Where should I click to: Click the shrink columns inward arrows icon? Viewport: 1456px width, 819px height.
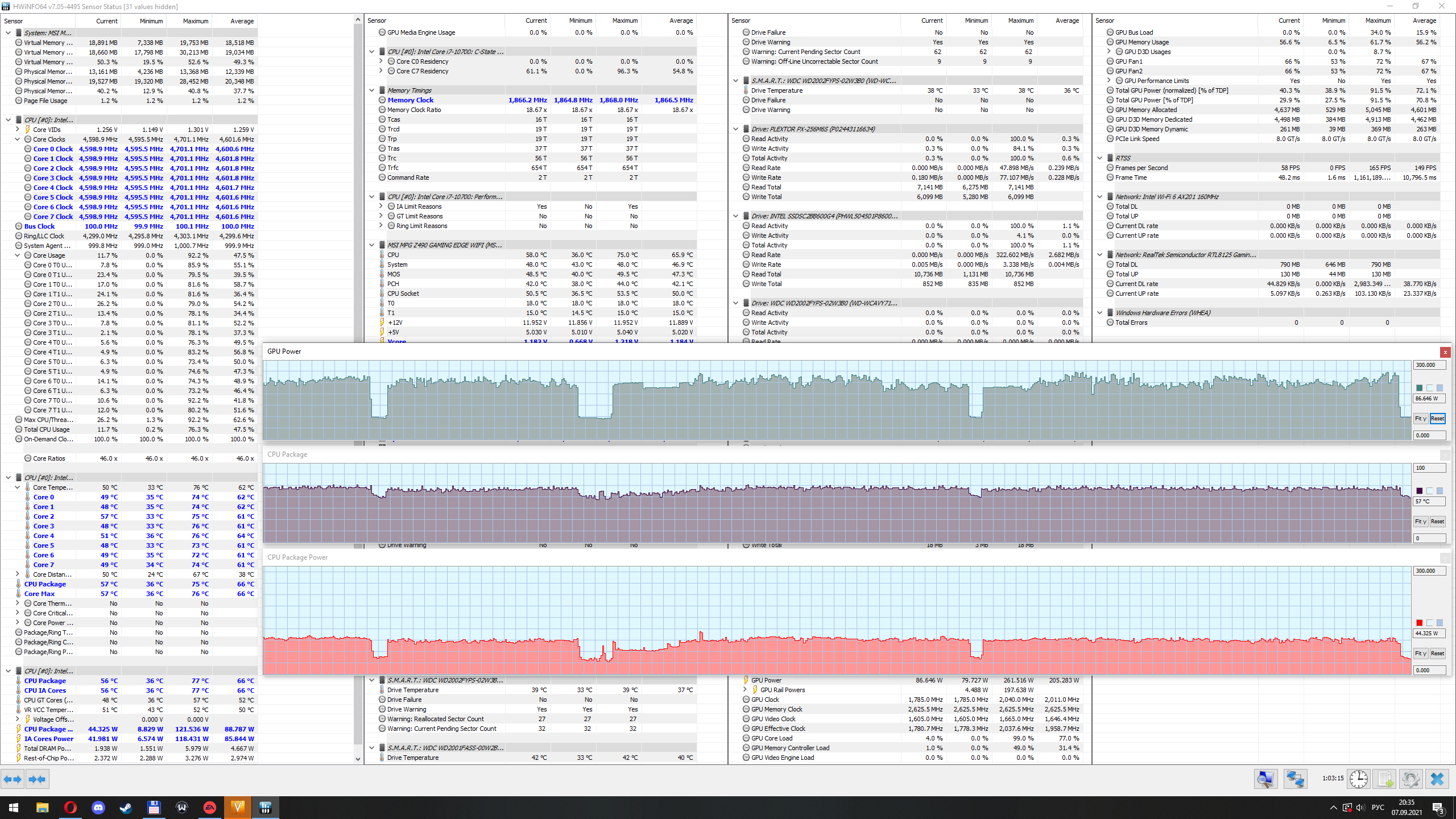pos(37,779)
